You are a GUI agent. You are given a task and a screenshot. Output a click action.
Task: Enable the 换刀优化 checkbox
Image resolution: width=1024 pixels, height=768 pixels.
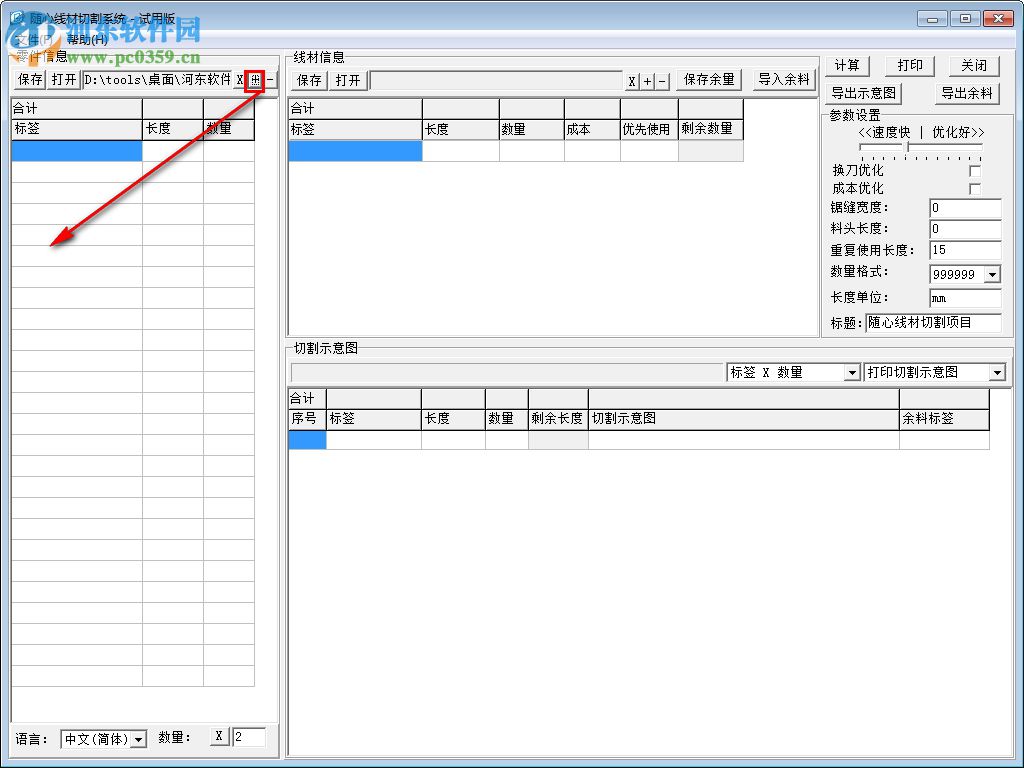coord(975,171)
